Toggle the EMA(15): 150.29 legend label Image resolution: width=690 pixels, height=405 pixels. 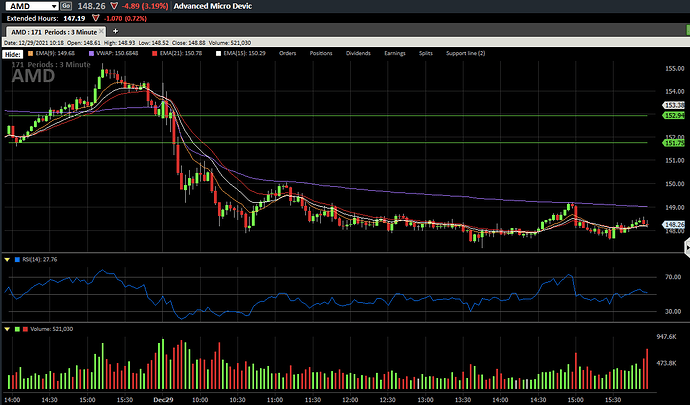244,53
